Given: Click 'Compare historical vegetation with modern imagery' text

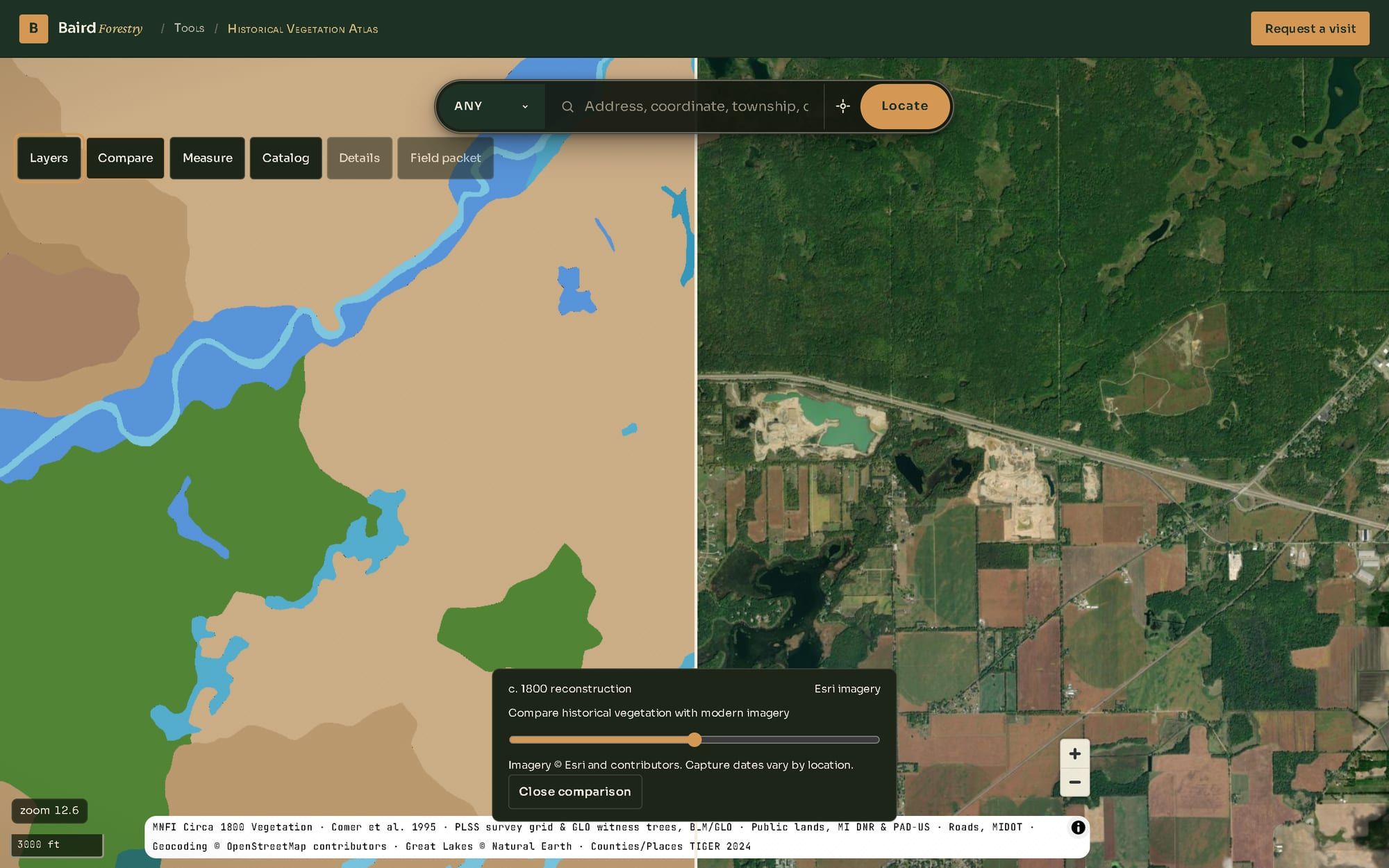Looking at the screenshot, I should (x=649, y=713).
